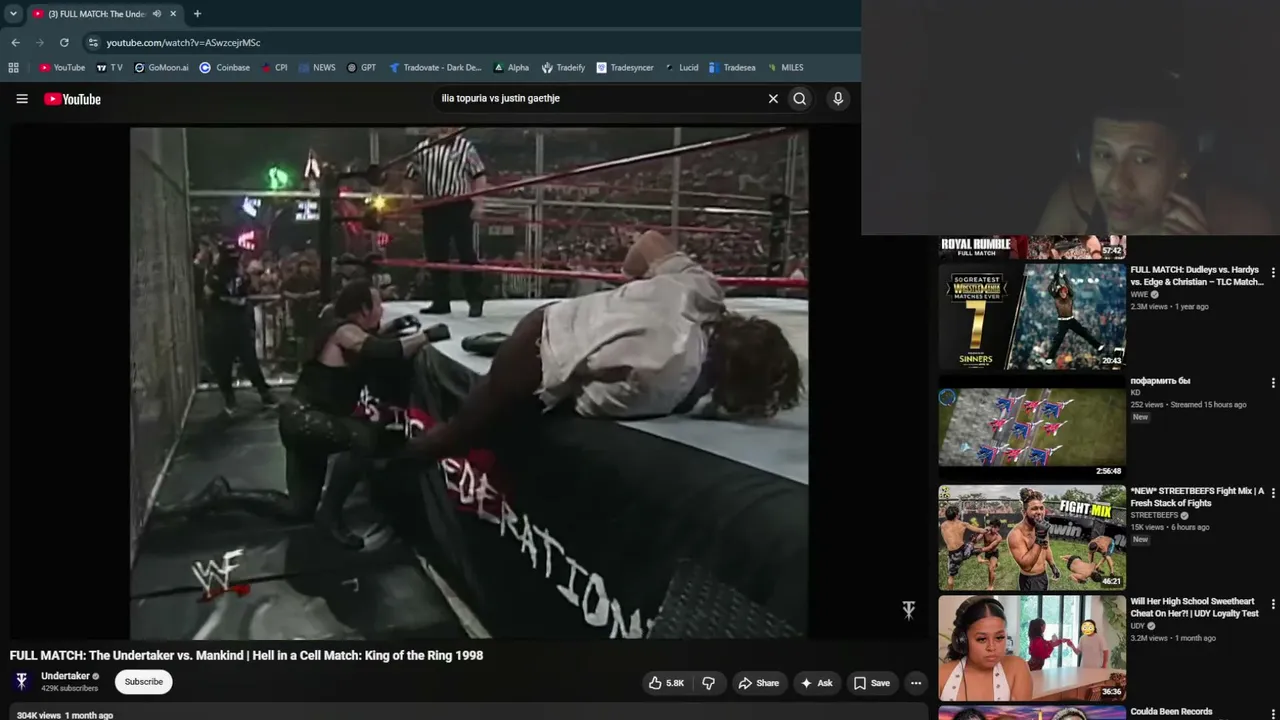Open the apps grid in bookmarks bar

13,68
